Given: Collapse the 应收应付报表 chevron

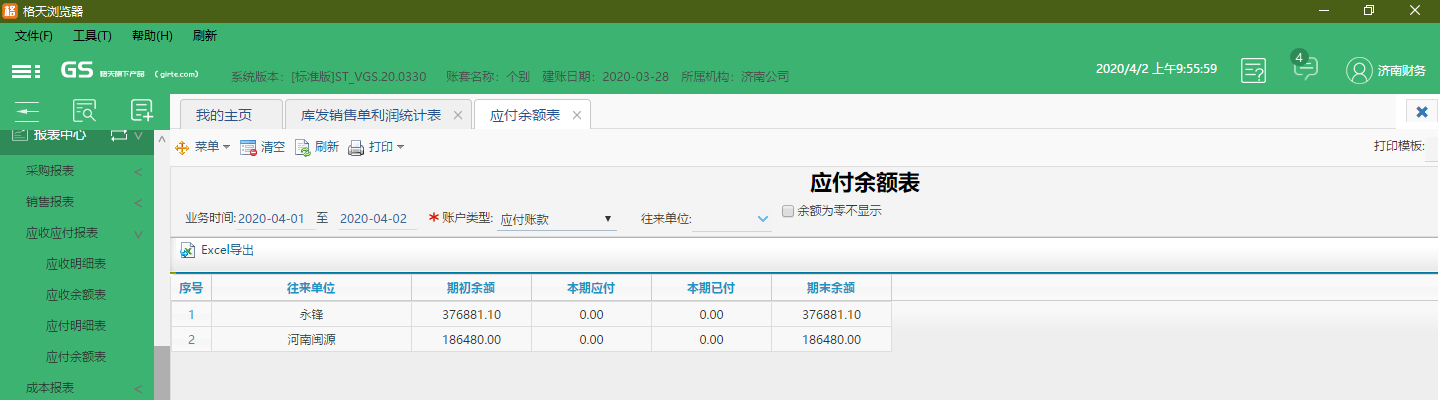Looking at the screenshot, I should 138,233.
